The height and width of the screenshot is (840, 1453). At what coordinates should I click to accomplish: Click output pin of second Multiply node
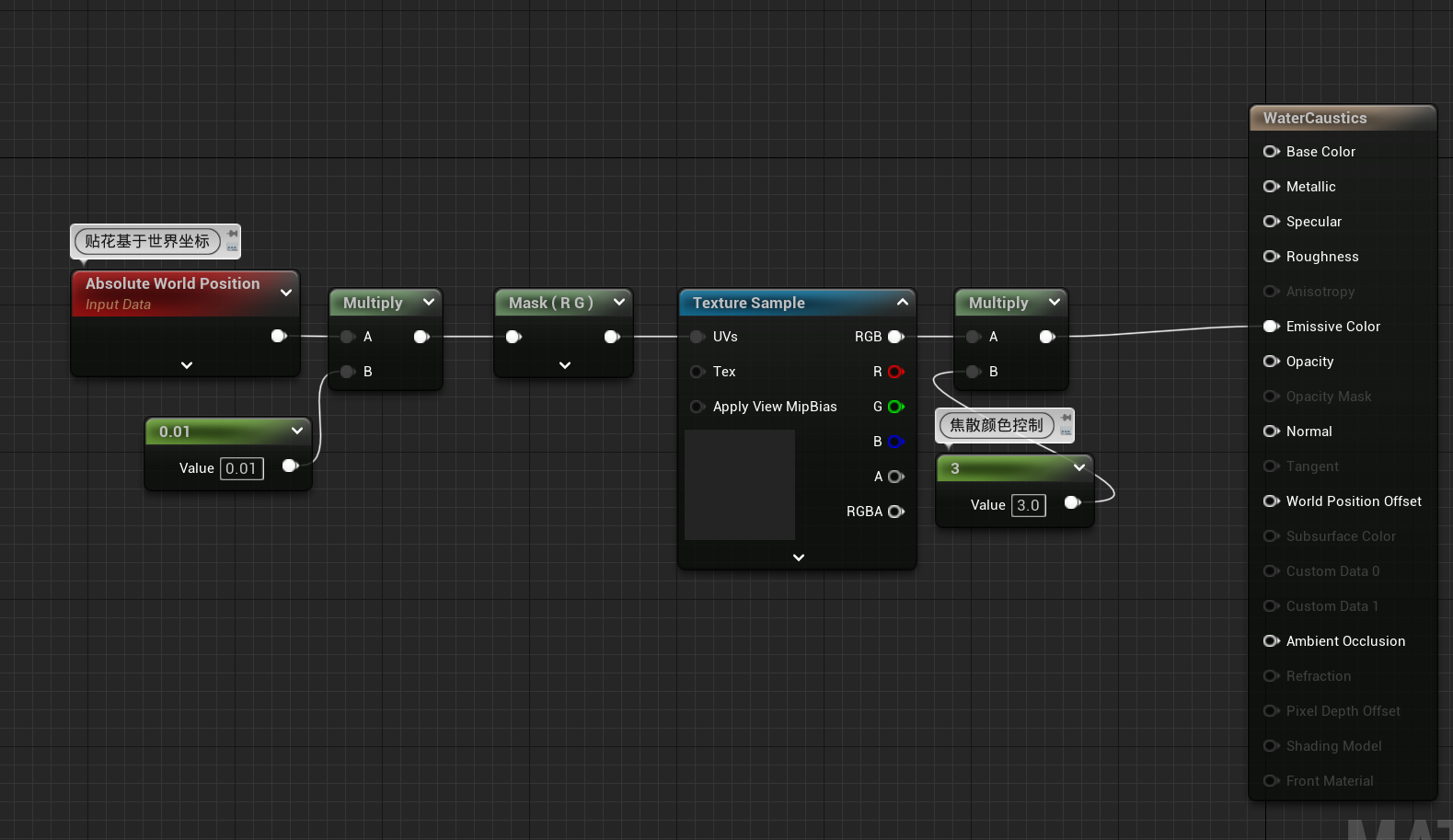tap(1047, 337)
